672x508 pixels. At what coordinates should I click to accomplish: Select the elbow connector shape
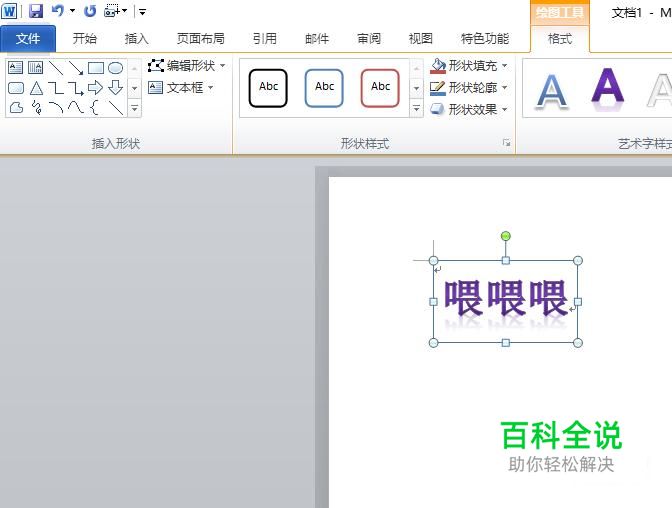click(x=56, y=88)
